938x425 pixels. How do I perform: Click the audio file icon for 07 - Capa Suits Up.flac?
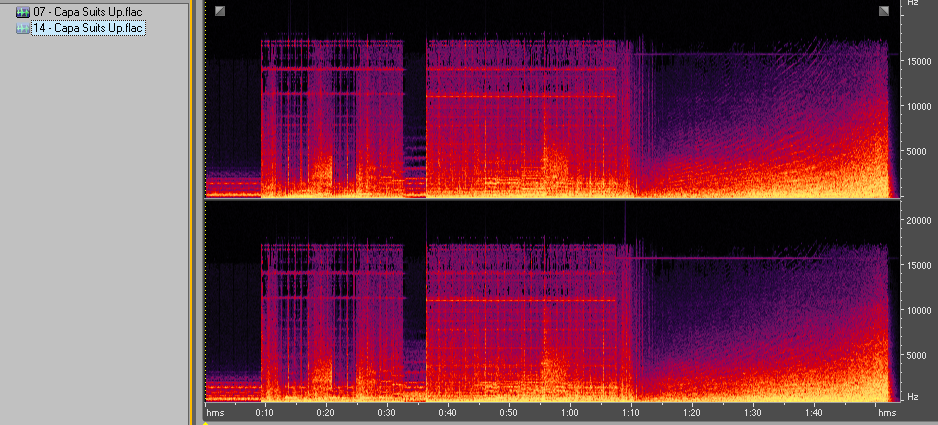click(x=23, y=12)
